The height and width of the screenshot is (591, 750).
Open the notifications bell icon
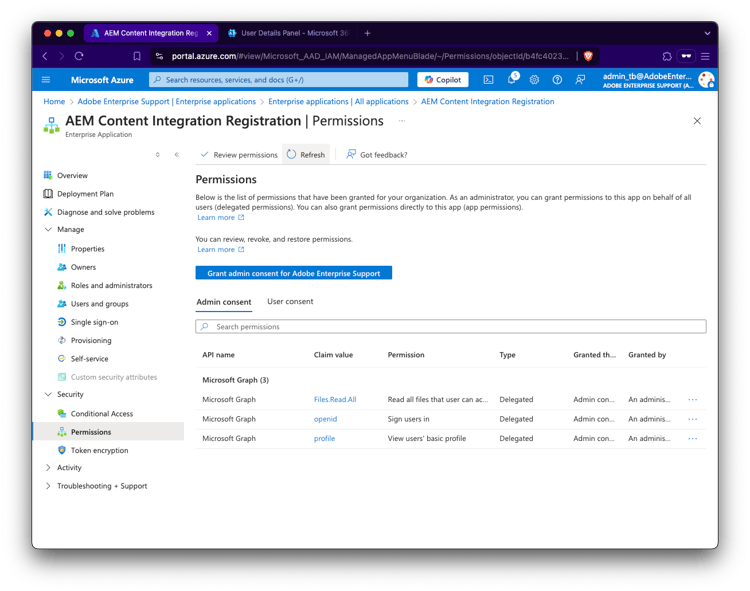click(512, 79)
